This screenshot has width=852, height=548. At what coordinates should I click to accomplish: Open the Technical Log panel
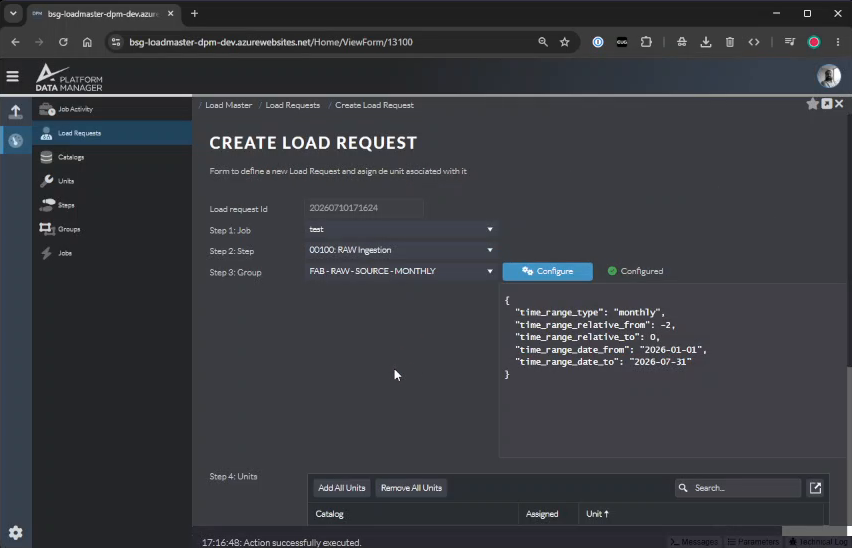tap(818, 542)
